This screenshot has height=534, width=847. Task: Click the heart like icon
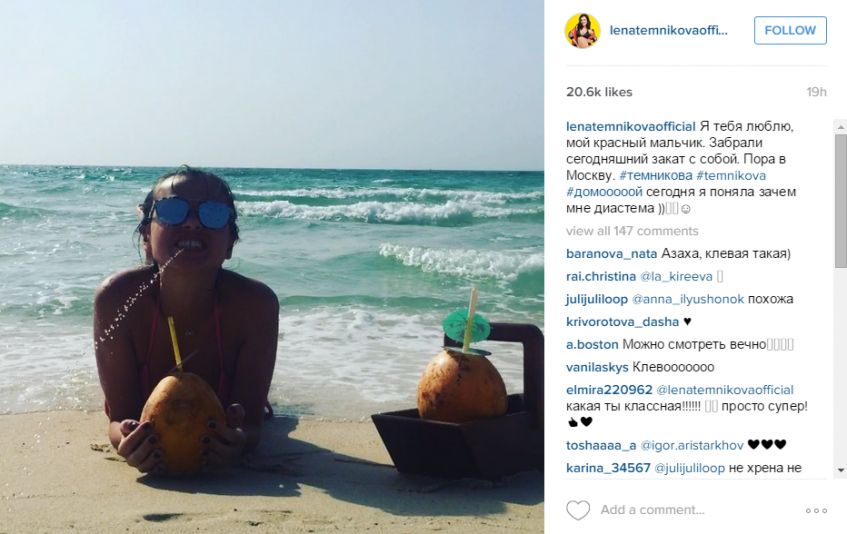[578, 510]
